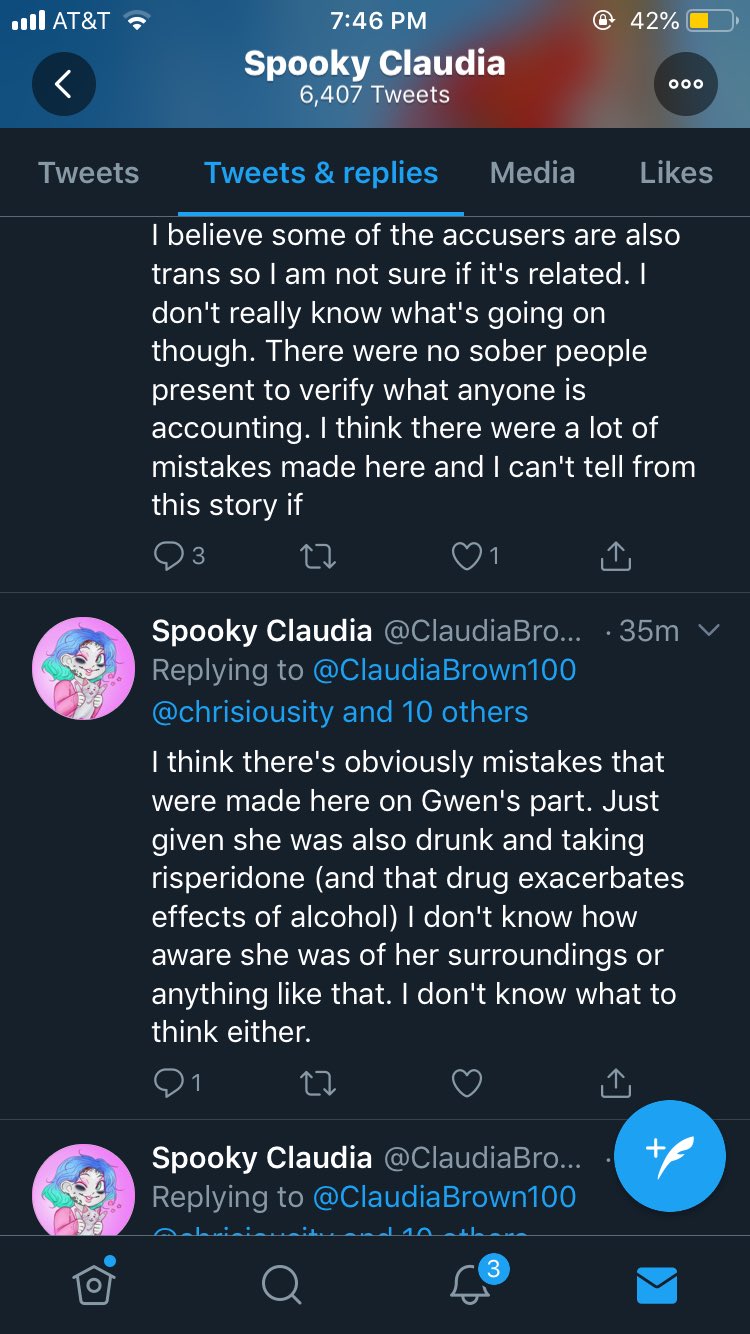Open Notifications bell with 3 badge
The width and height of the screenshot is (750, 1334).
[x=471, y=1284]
